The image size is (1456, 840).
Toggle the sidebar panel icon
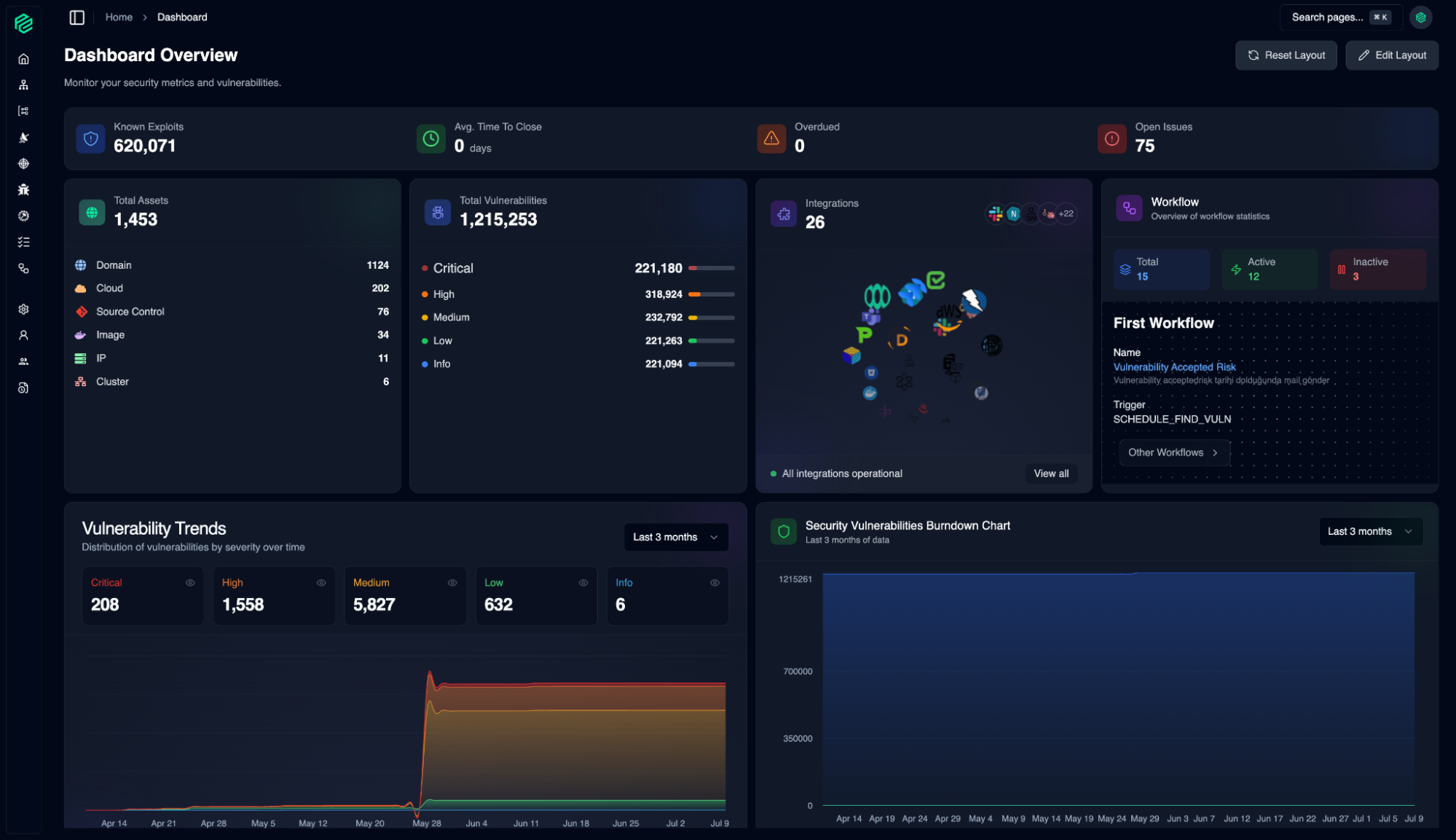point(76,17)
